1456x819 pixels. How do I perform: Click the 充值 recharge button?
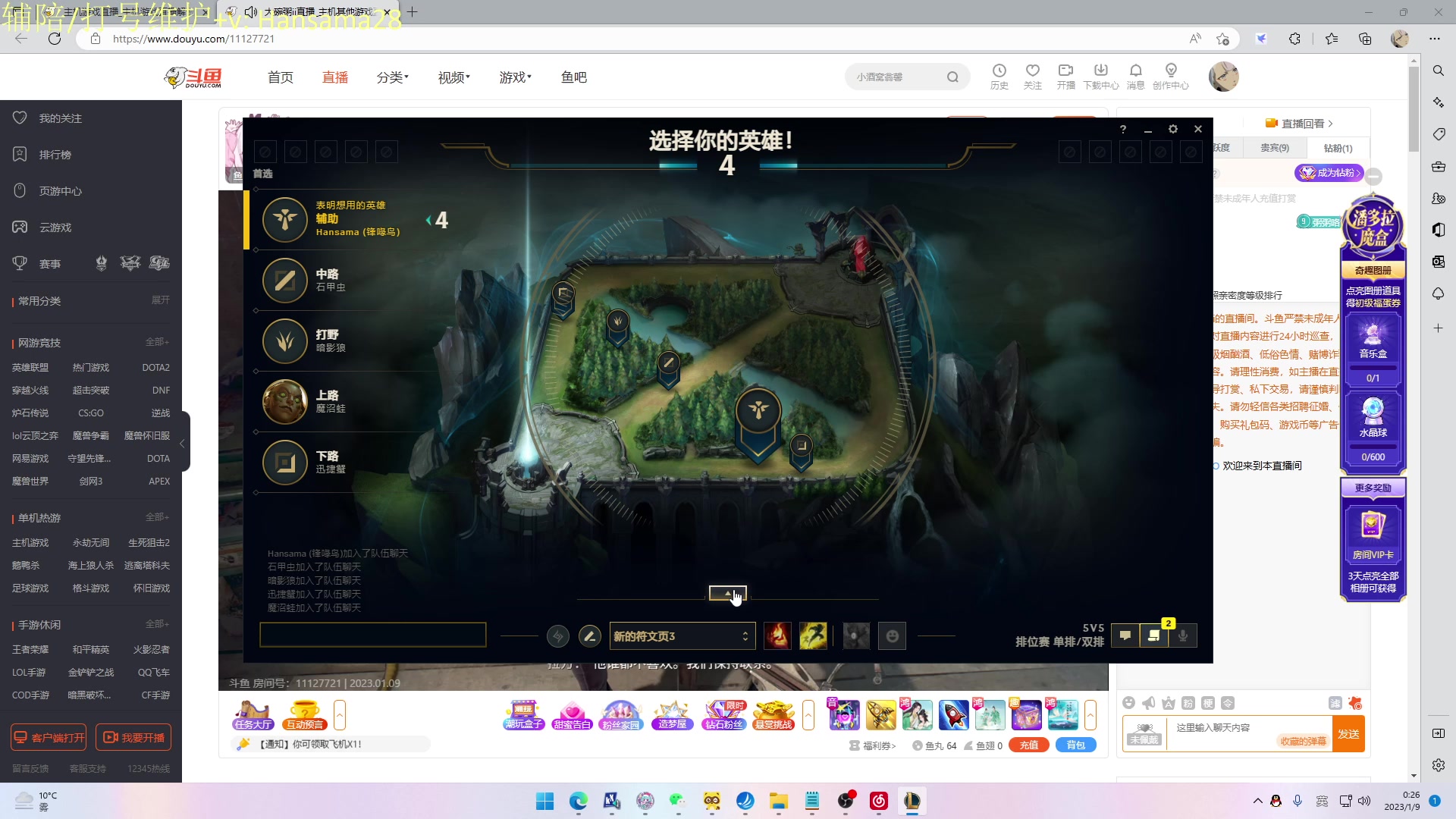click(1029, 745)
